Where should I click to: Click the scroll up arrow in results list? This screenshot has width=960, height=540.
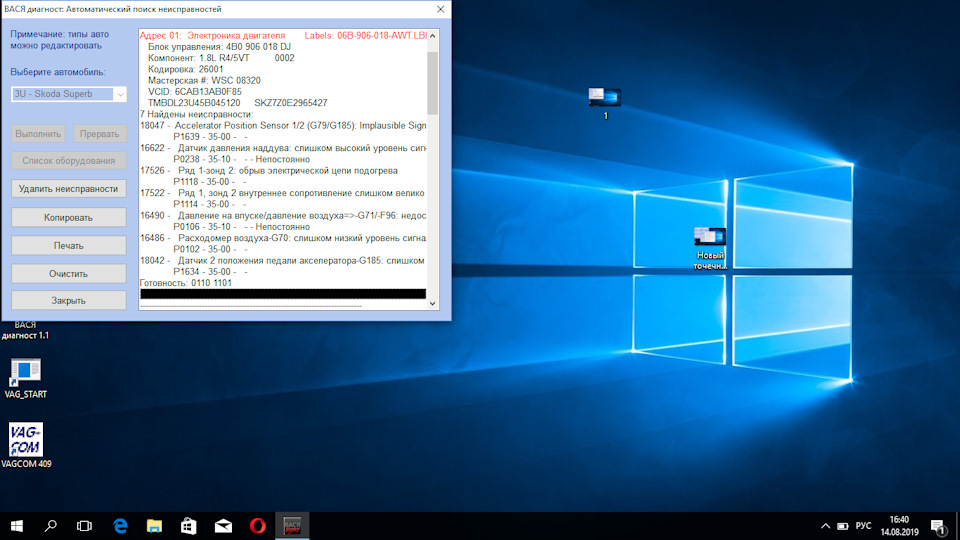coord(433,36)
